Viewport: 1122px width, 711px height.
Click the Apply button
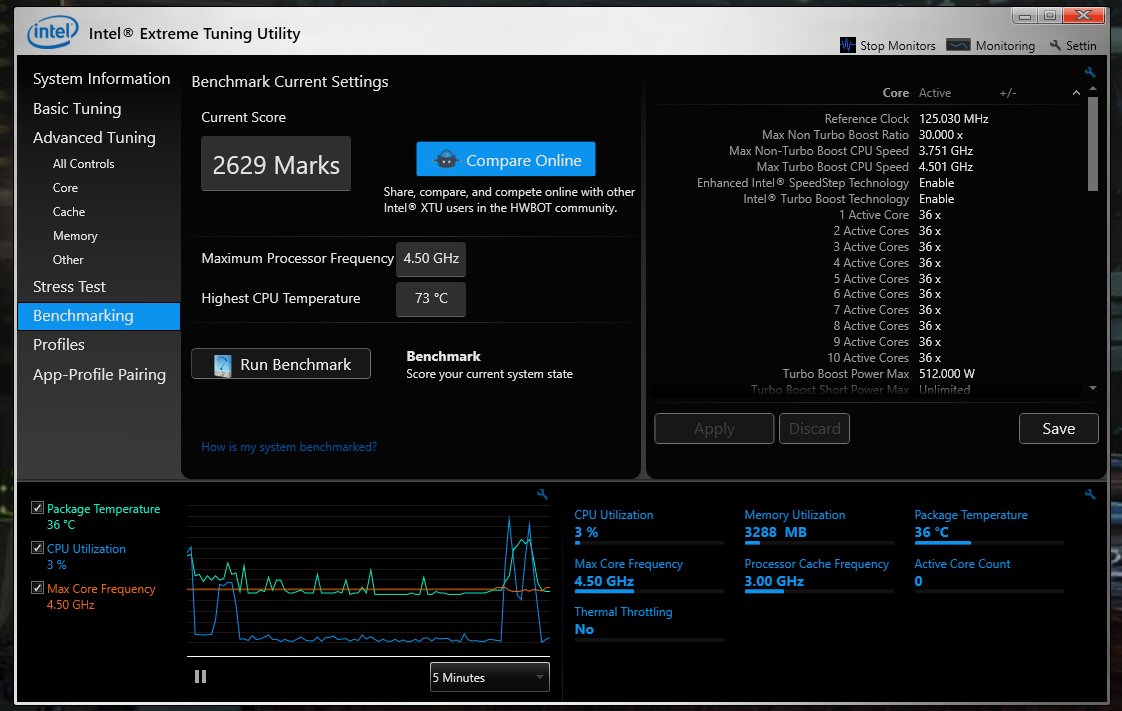714,428
